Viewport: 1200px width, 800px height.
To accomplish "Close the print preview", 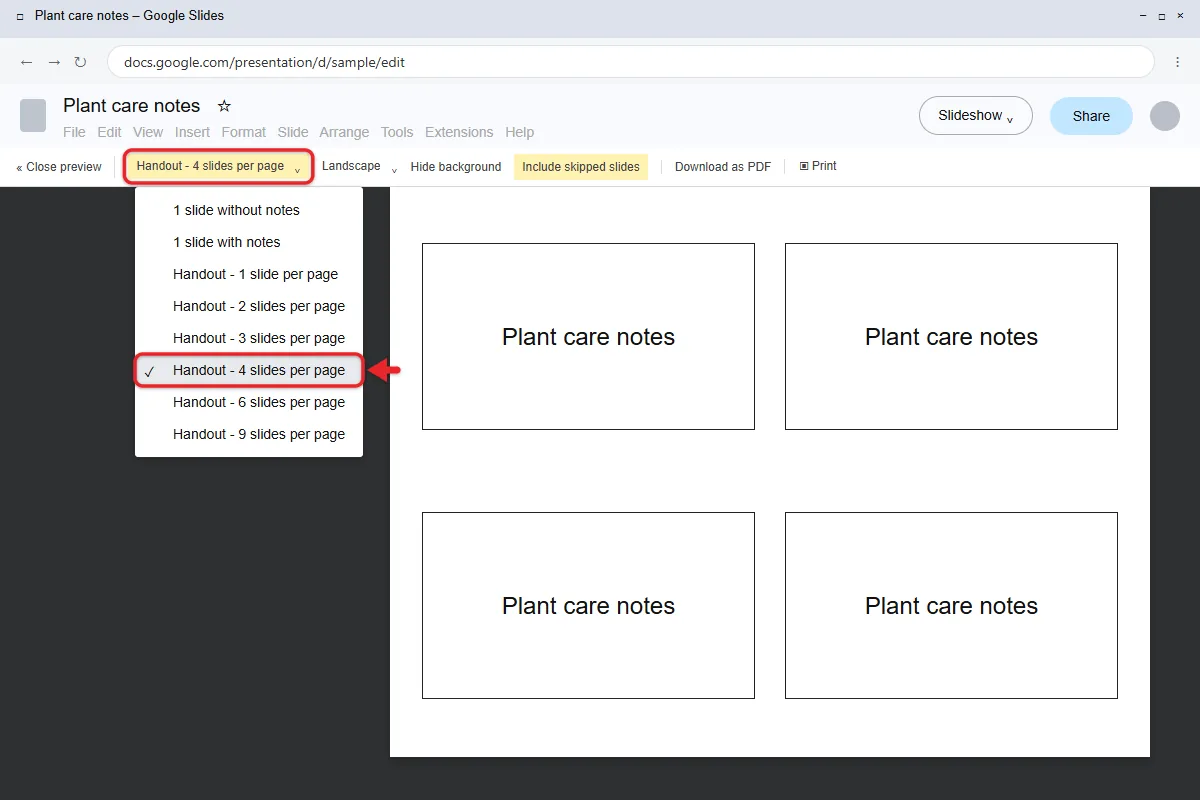I will tap(59, 167).
